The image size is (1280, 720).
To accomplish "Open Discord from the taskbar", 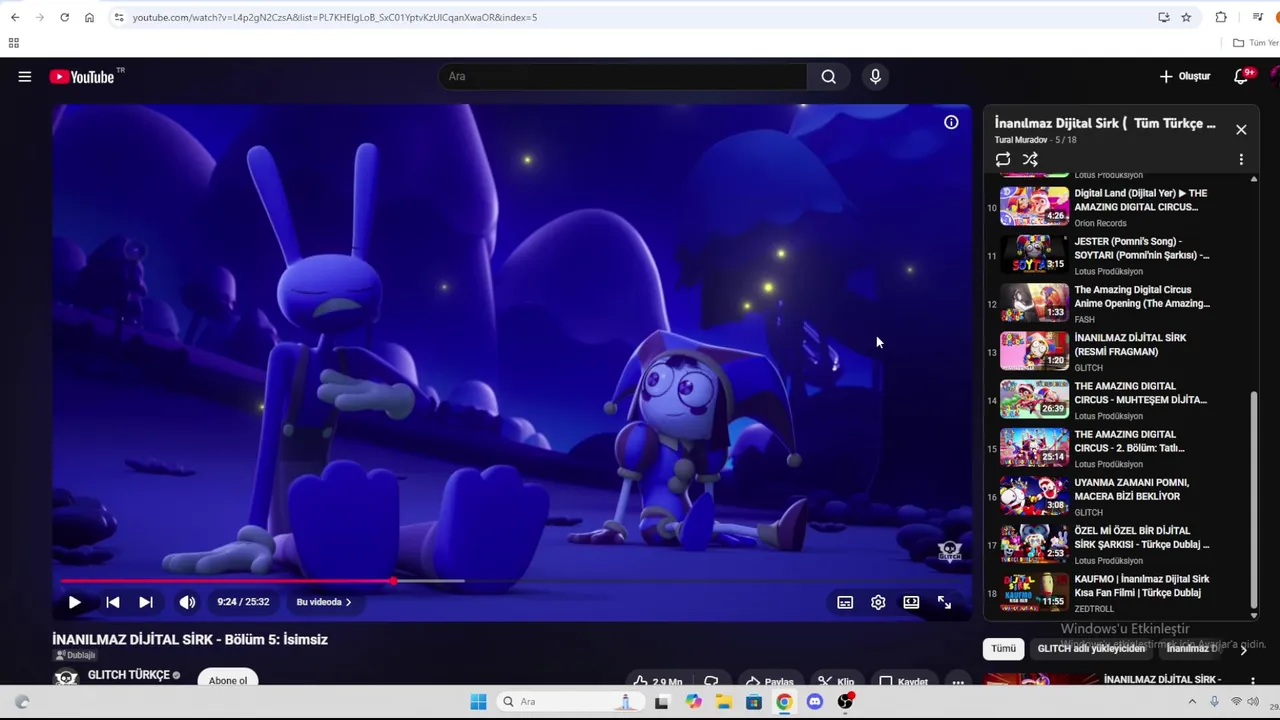I will coord(815,702).
